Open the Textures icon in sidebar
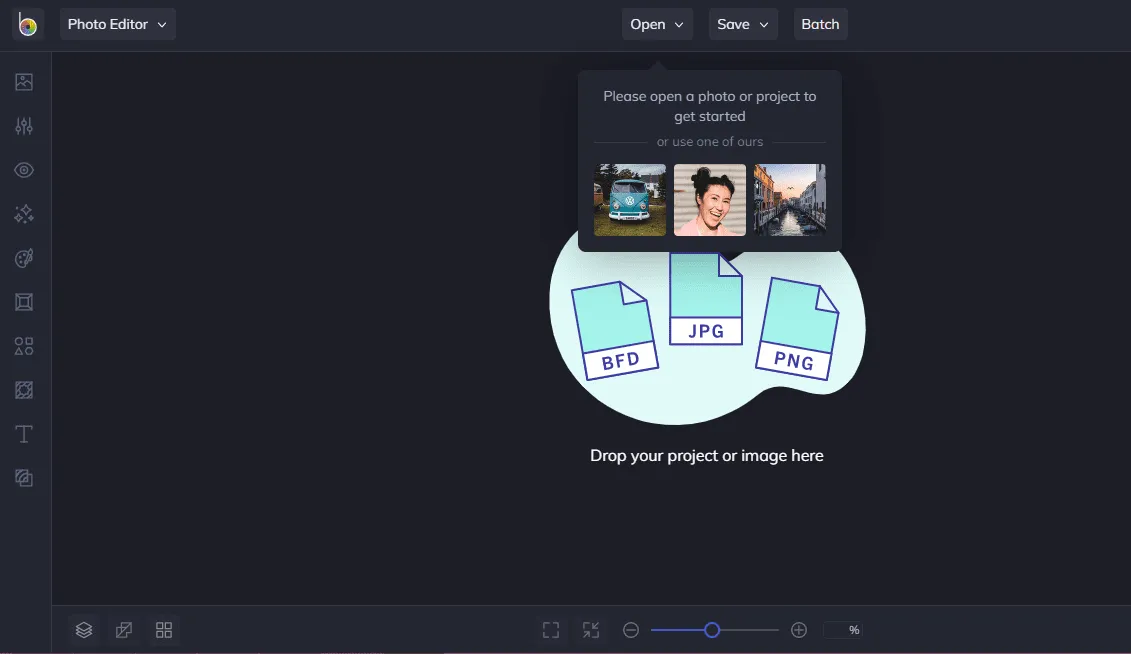This screenshot has width=1131, height=654. (x=24, y=390)
